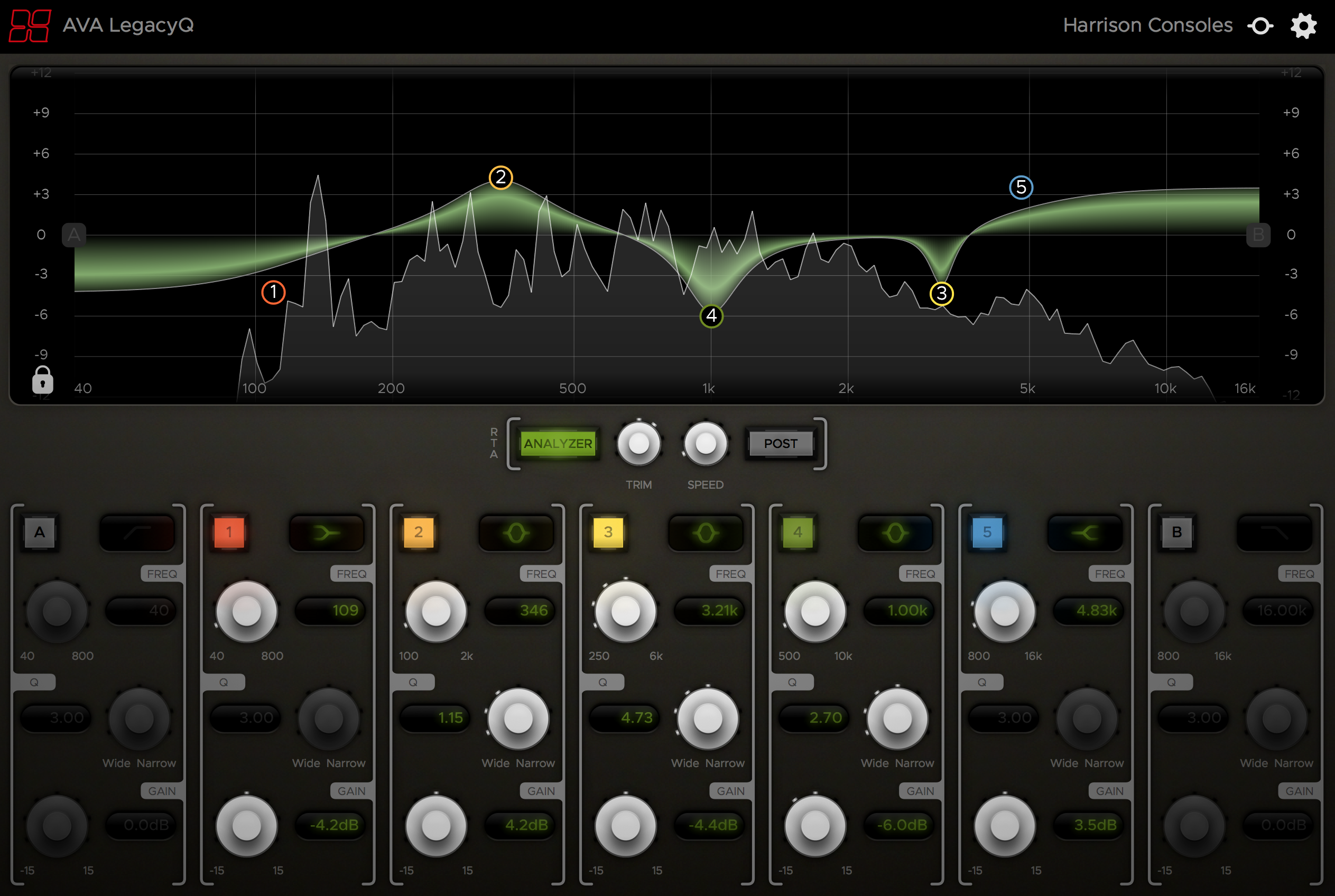This screenshot has height=896, width=1335.
Task: Click the padlock icon in the graph
Action: click(x=42, y=379)
